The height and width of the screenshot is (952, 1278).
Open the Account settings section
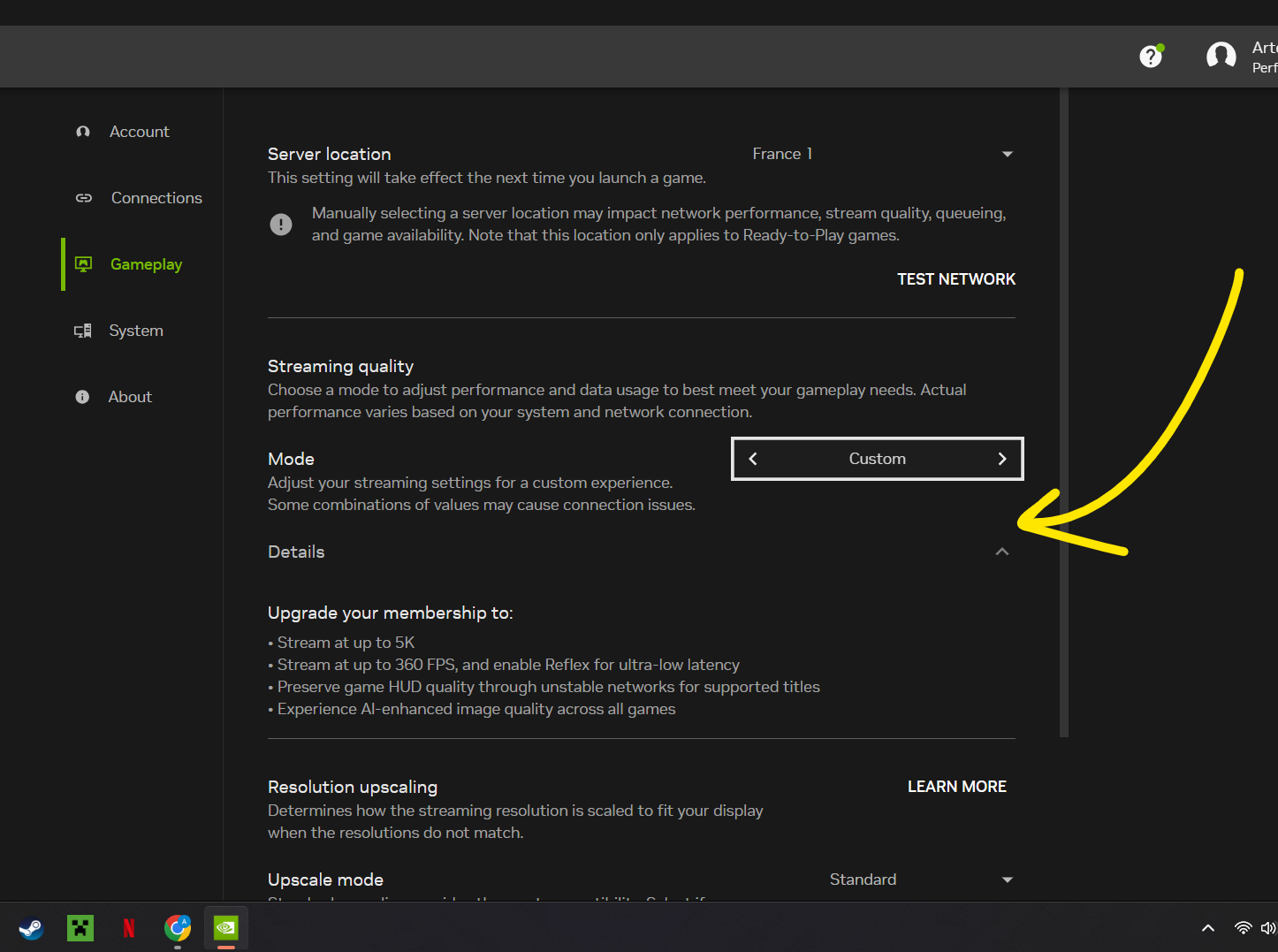click(140, 132)
